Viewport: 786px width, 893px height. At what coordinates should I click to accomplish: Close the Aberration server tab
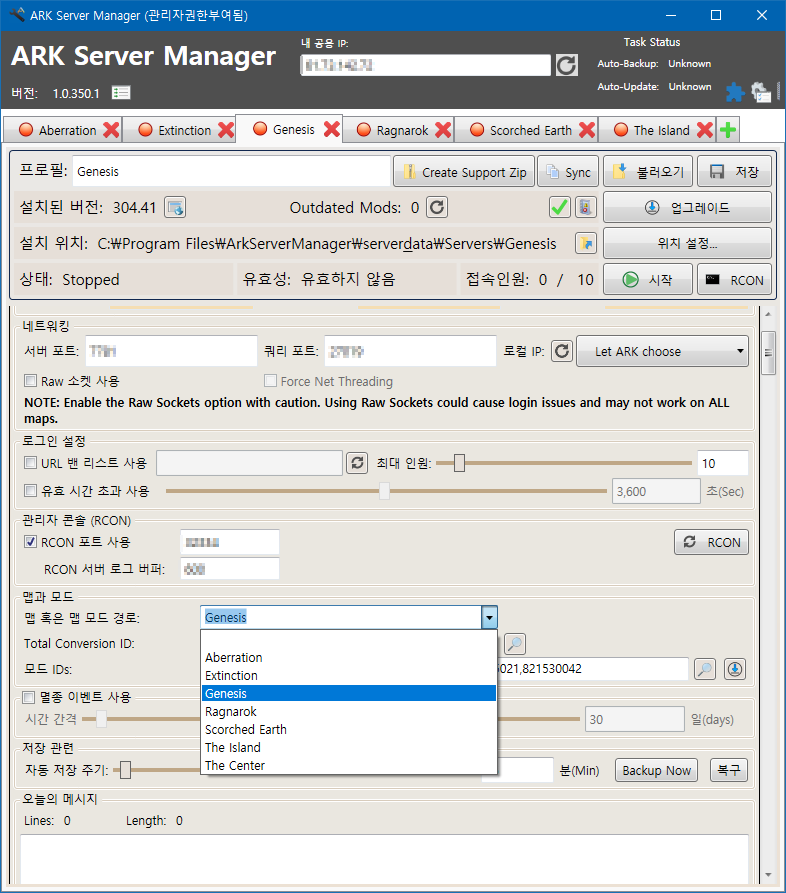[x=112, y=130]
